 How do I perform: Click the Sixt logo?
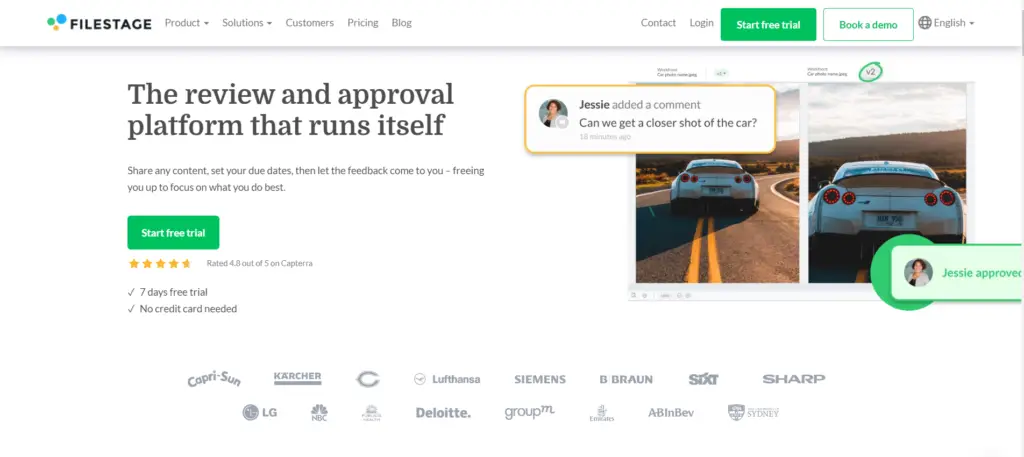pos(703,379)
